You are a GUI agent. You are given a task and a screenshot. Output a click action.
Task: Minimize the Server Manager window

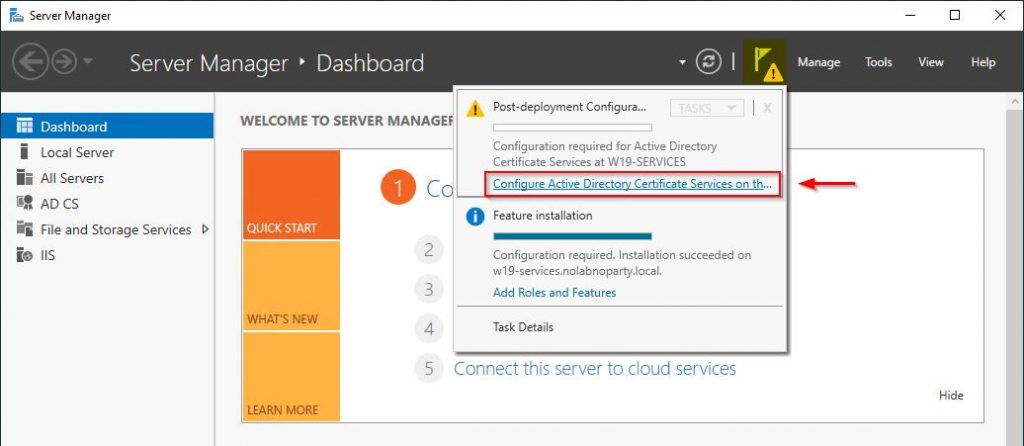910,15
